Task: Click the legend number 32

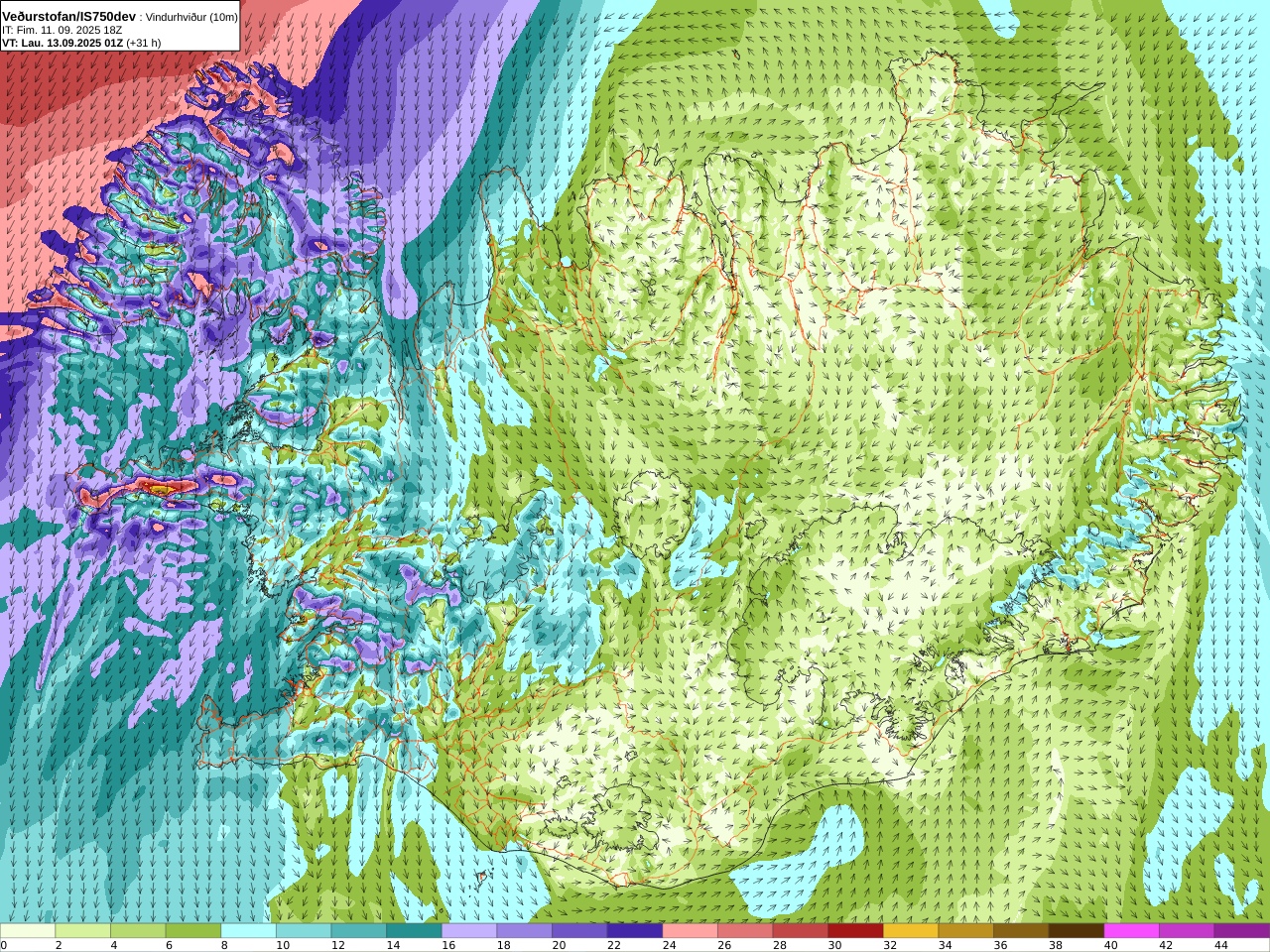Action: (890, 945)
